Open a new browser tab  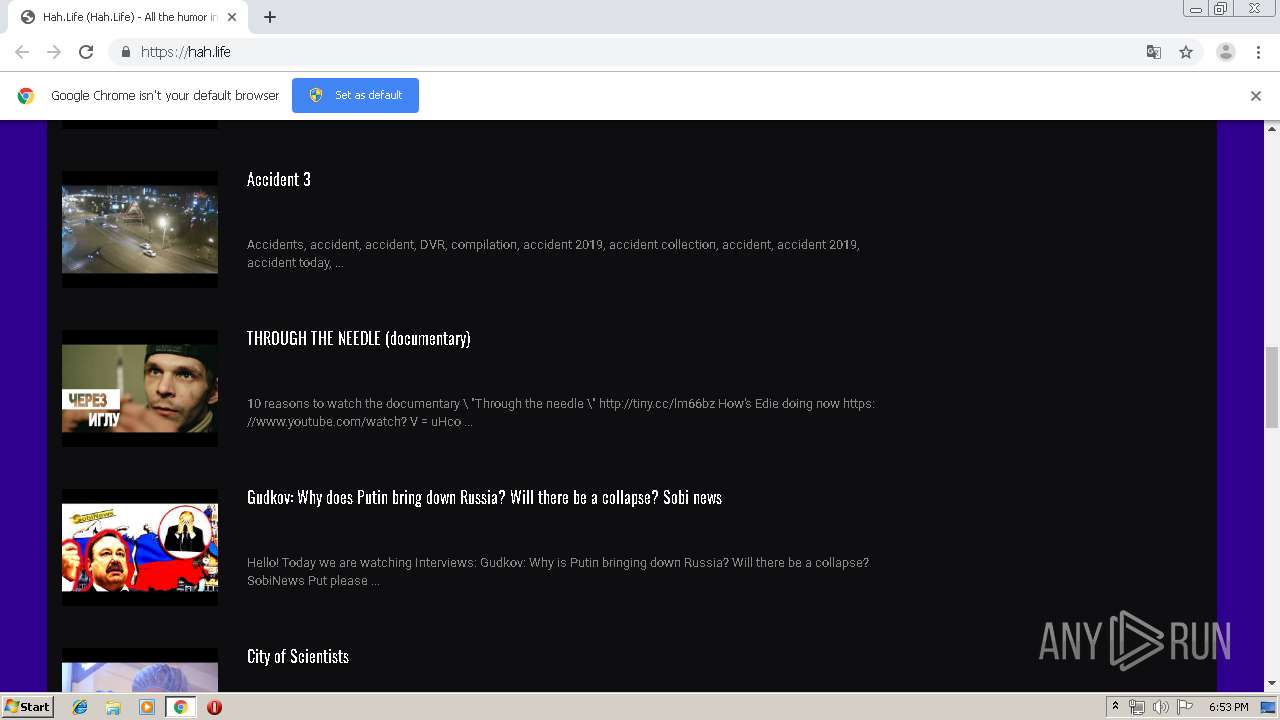pos(270,17)
